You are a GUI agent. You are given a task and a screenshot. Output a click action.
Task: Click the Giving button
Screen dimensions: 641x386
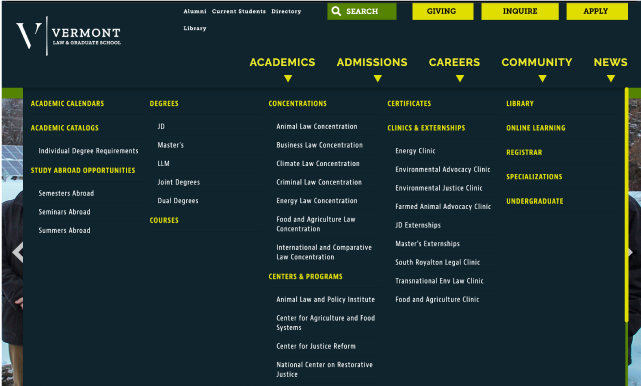coord(443,11)
